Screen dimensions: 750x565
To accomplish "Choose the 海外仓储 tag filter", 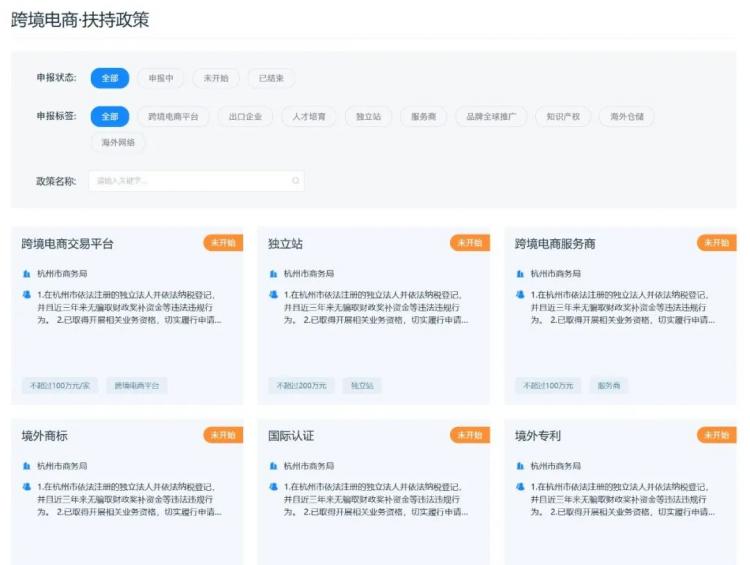I will pos(627,116).
